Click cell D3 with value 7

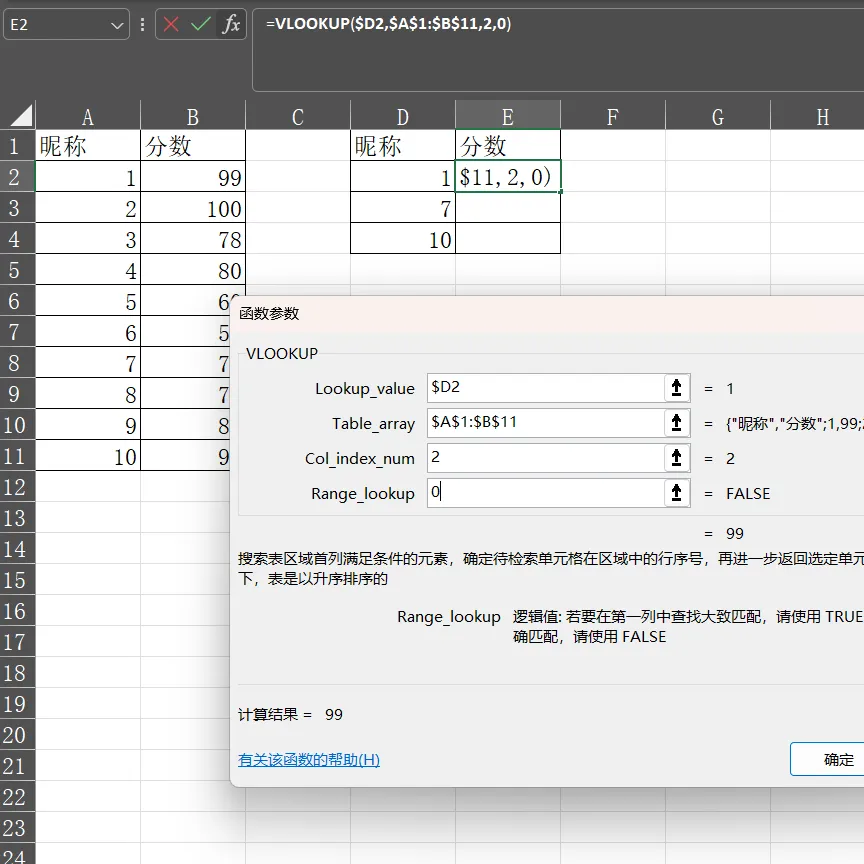pos(403,208)
